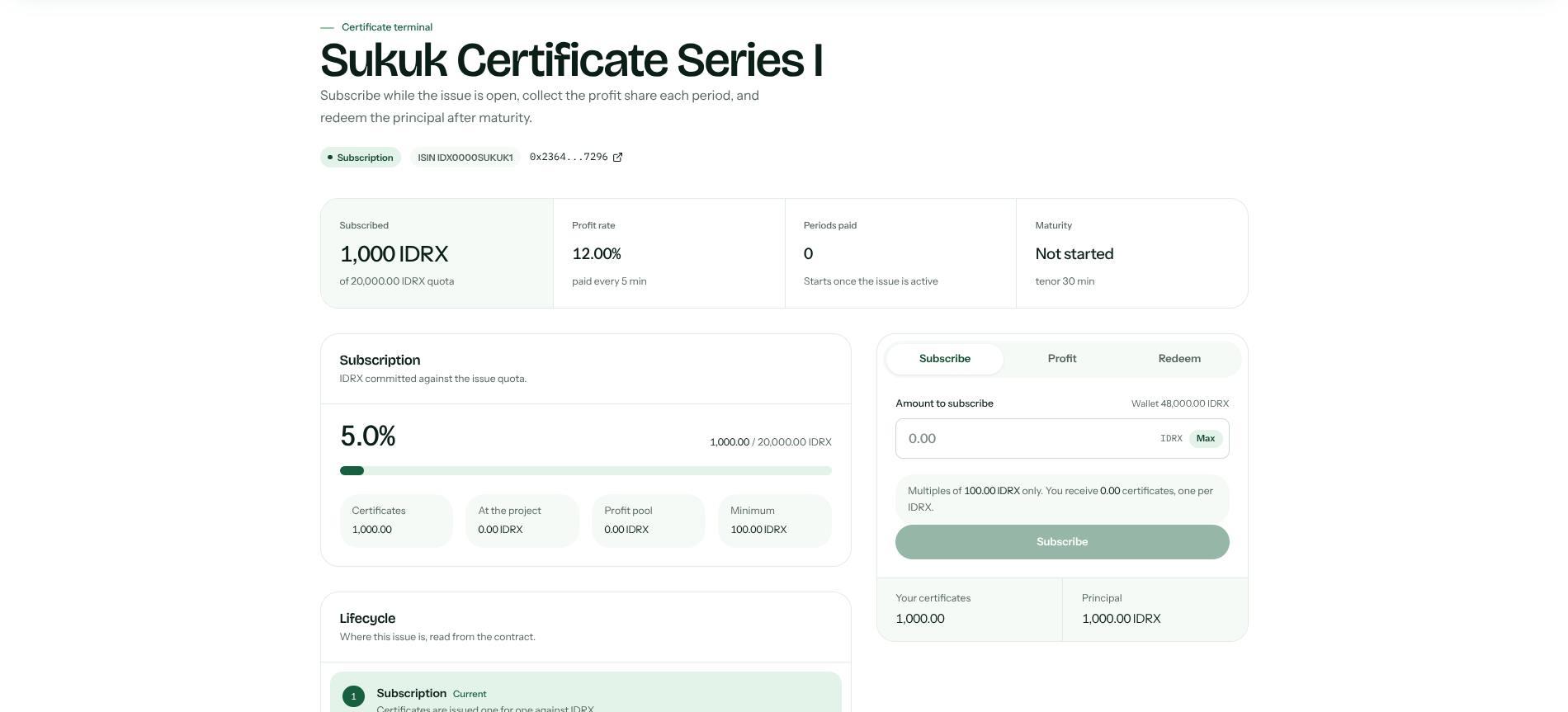Click the Minimum 100.00 IDRX stat card

pyautogui.click(x=775, y=521)
